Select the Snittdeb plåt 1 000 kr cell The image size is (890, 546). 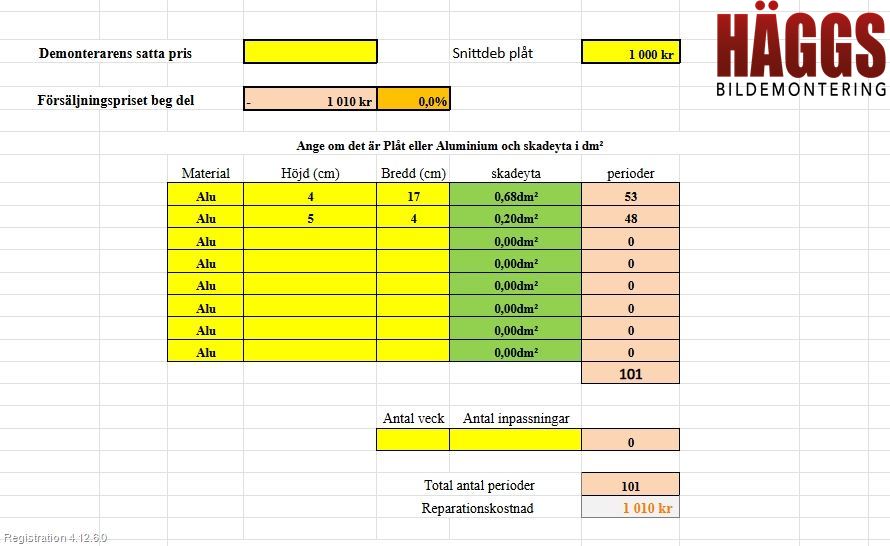coord(631,52)
